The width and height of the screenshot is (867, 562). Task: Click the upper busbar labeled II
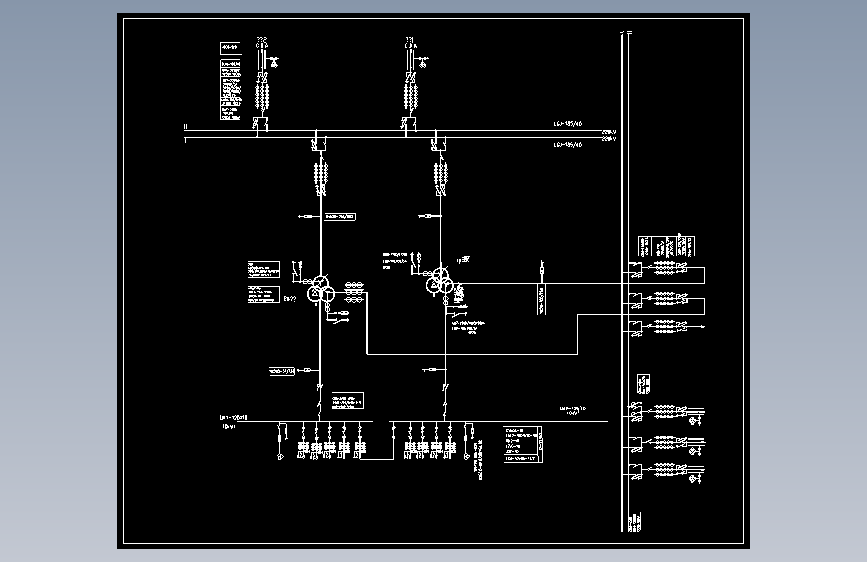click(x=393, y=131)
